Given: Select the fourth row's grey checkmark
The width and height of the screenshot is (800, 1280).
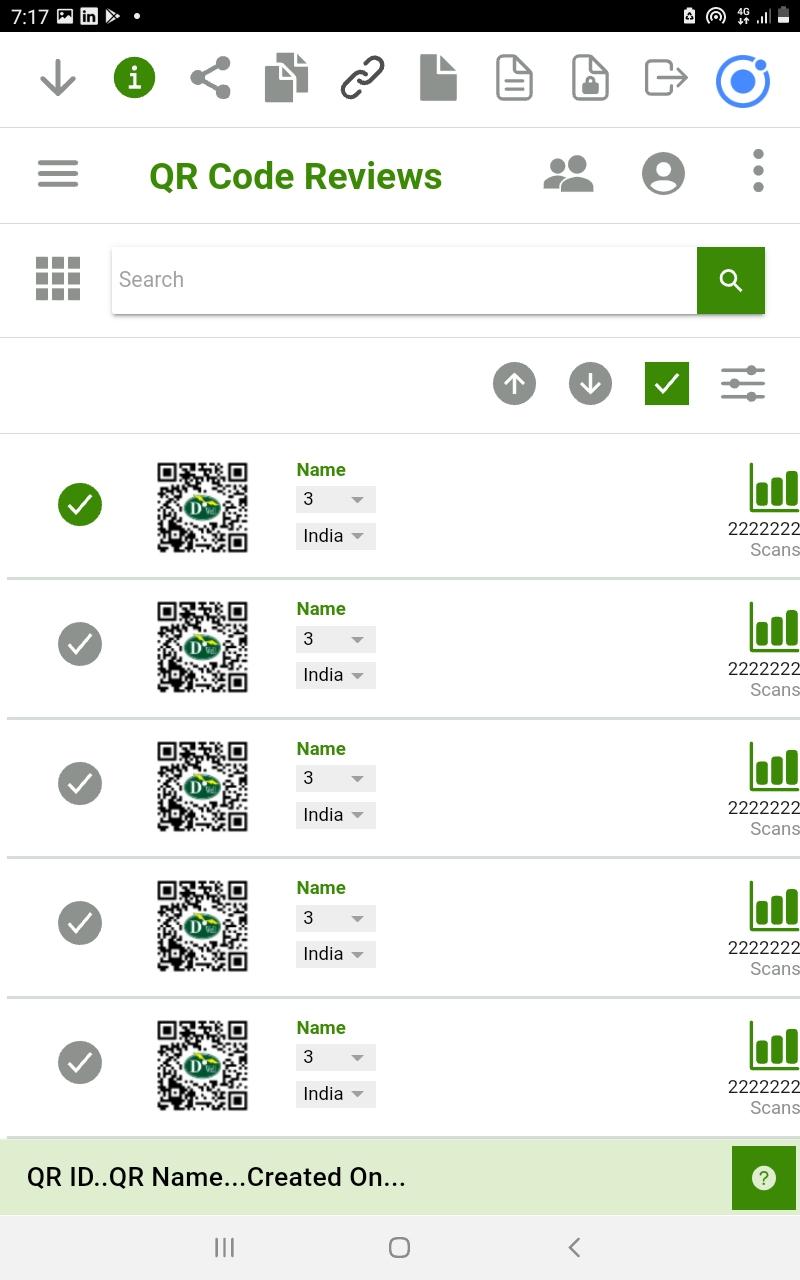Looking at the screenshot, I should tap(80, 923).
